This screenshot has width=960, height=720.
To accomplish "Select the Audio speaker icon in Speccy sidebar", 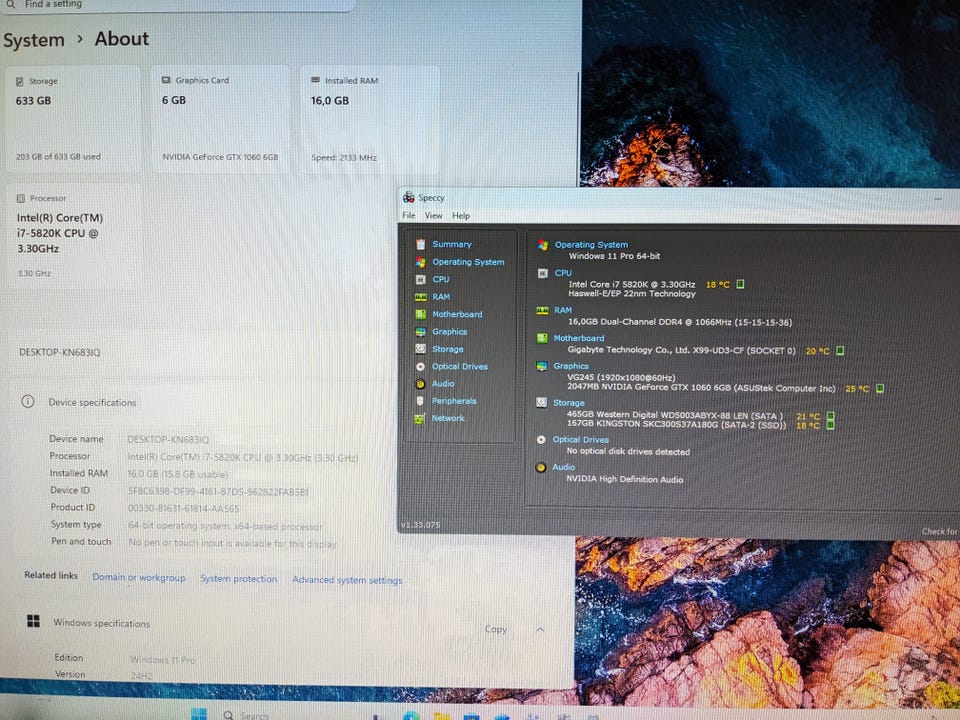I will point(421,384).
